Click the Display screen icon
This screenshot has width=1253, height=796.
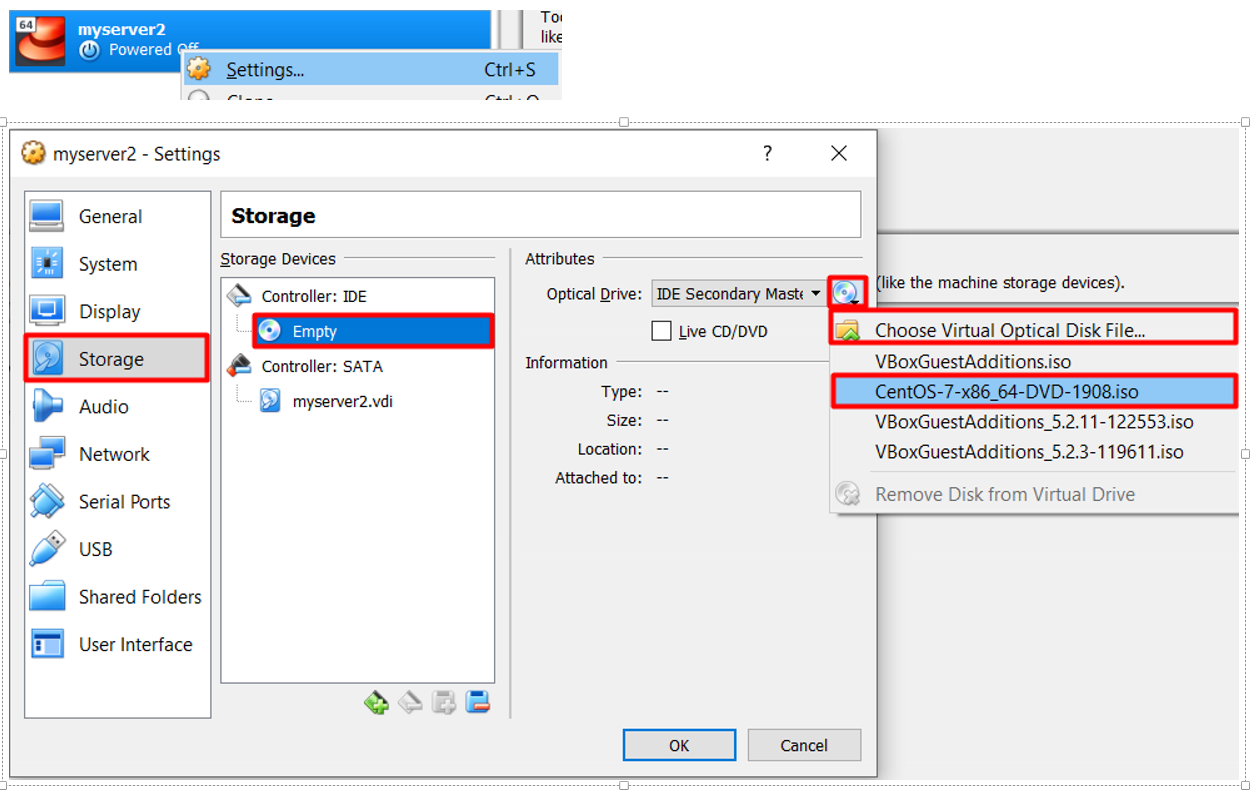pos(47,312)
